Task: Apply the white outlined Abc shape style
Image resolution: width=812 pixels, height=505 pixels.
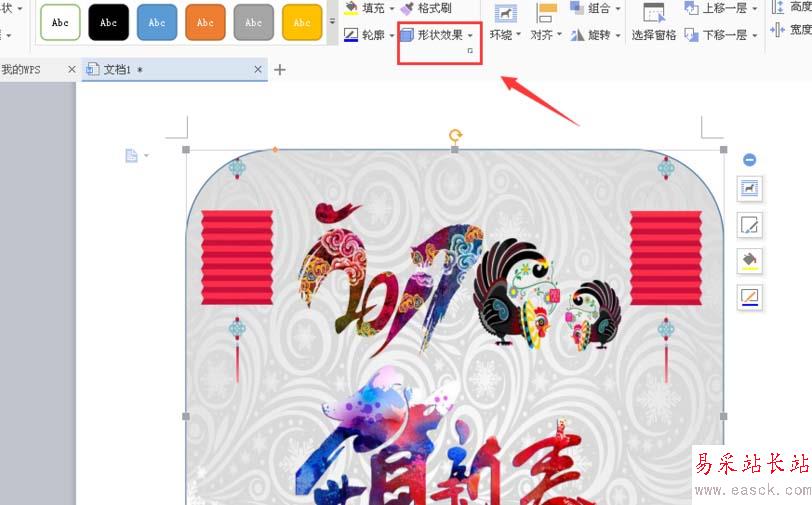Action: coord(60,22)
